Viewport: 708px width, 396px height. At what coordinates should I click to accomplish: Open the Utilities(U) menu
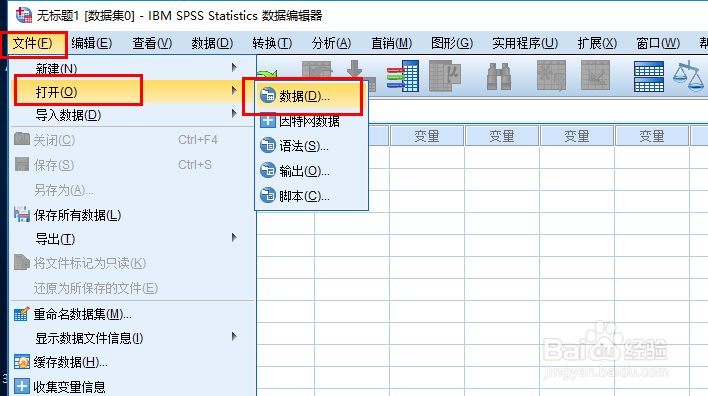pyautogui.click(x=525, y=44)
